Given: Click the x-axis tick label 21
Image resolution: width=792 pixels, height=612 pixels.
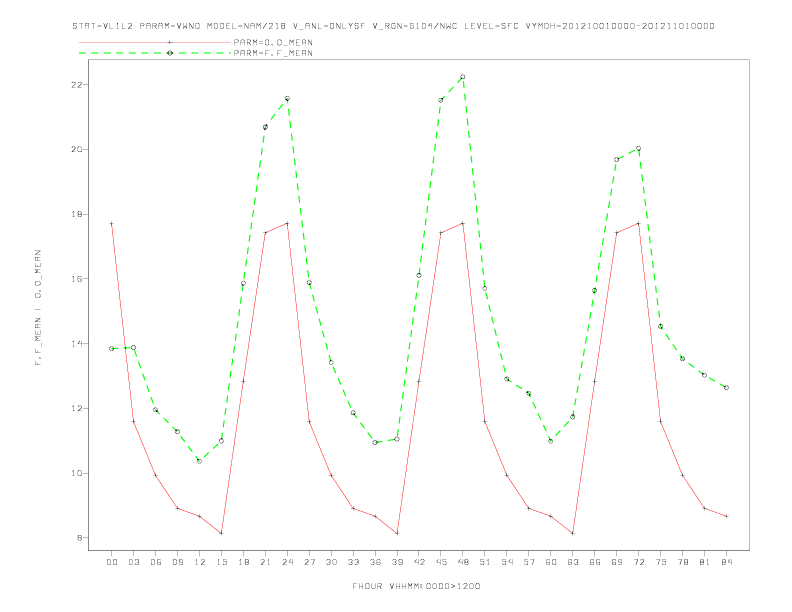Looking at the screenshot, I should tap(265, 562).
